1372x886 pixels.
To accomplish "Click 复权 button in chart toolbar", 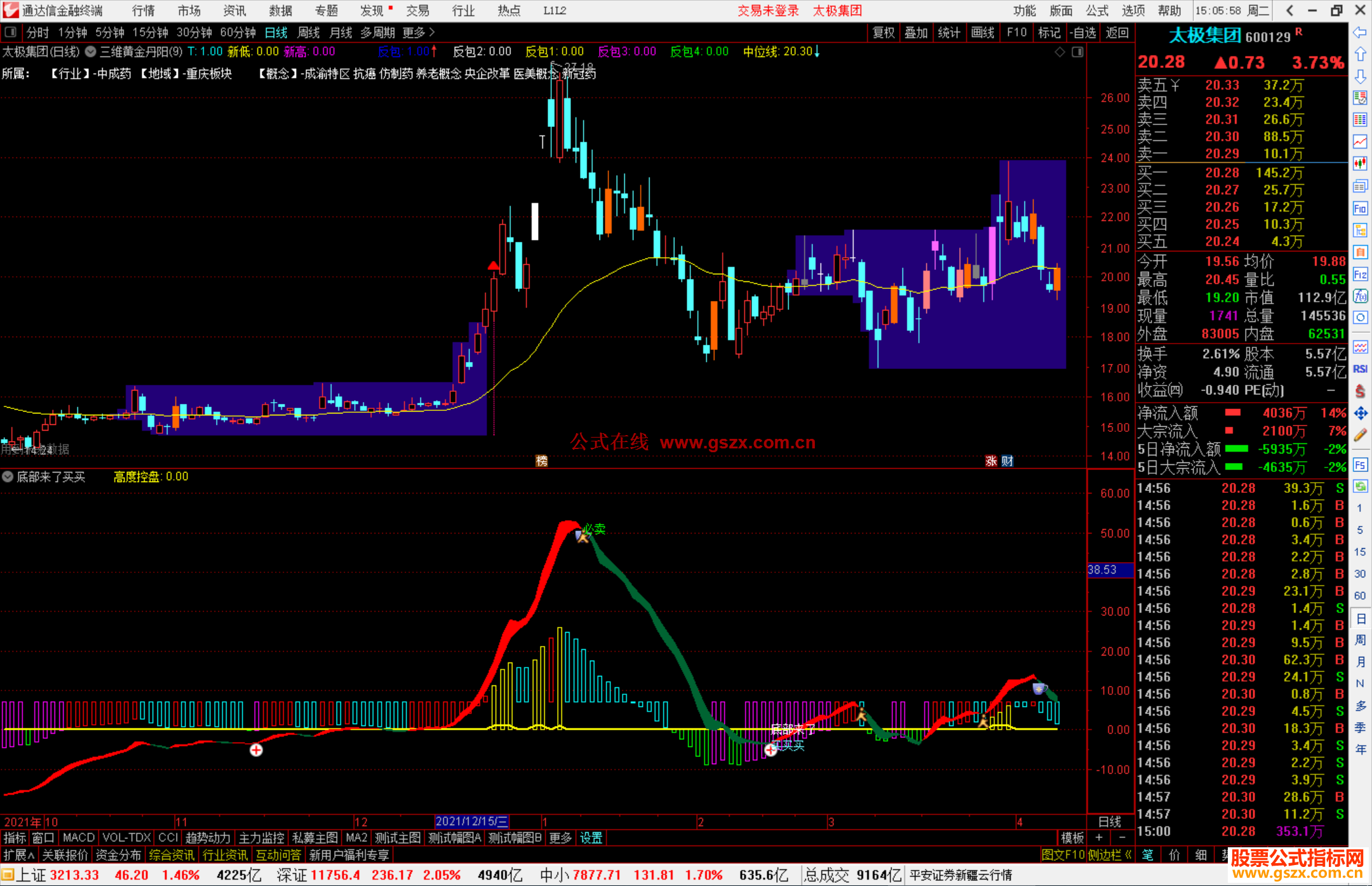I will click(884, 32).
